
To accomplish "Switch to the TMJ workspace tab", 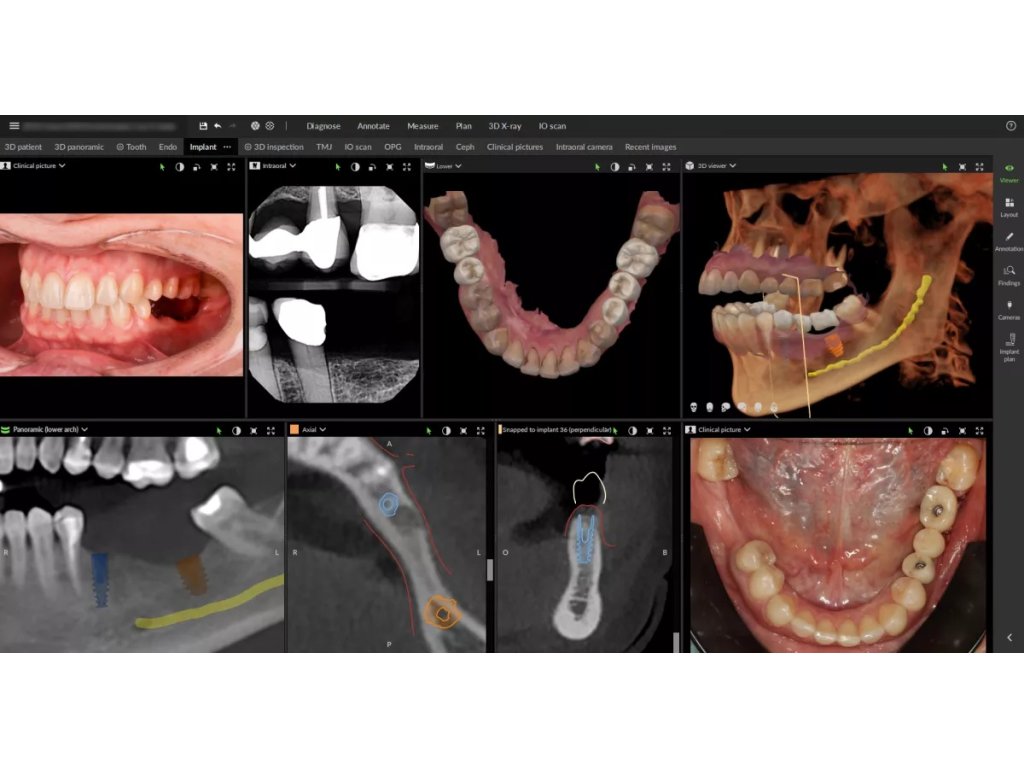I will (324, 147).
